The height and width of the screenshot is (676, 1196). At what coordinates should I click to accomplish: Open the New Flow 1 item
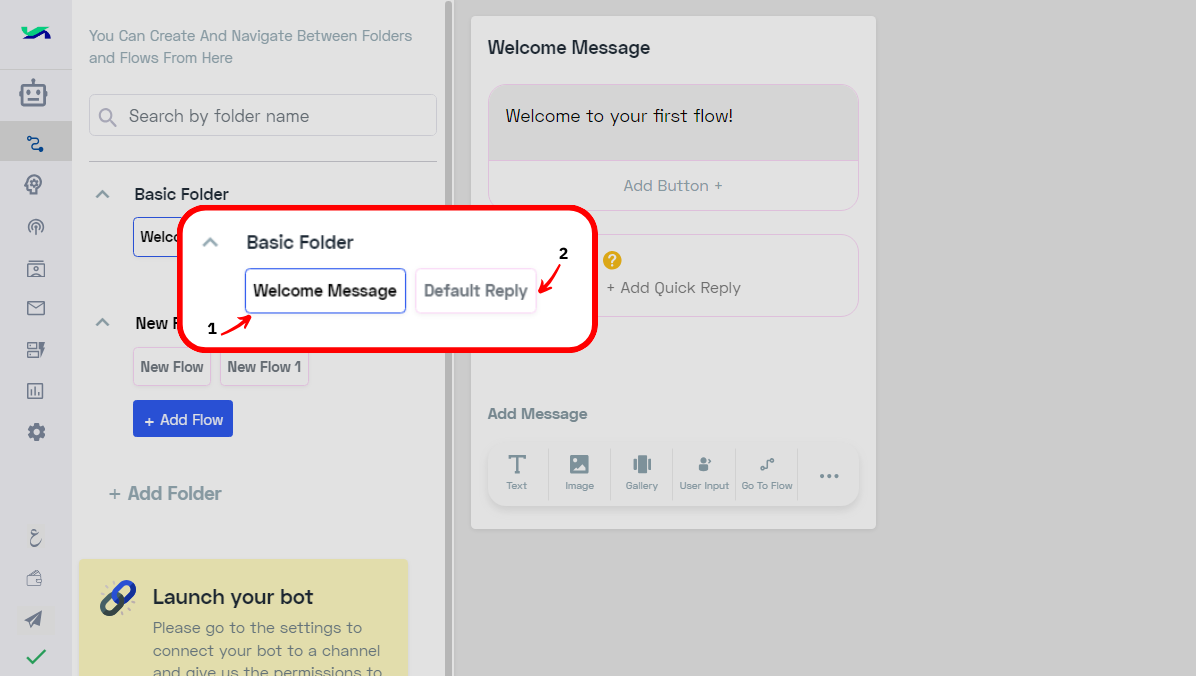[264, 367]
